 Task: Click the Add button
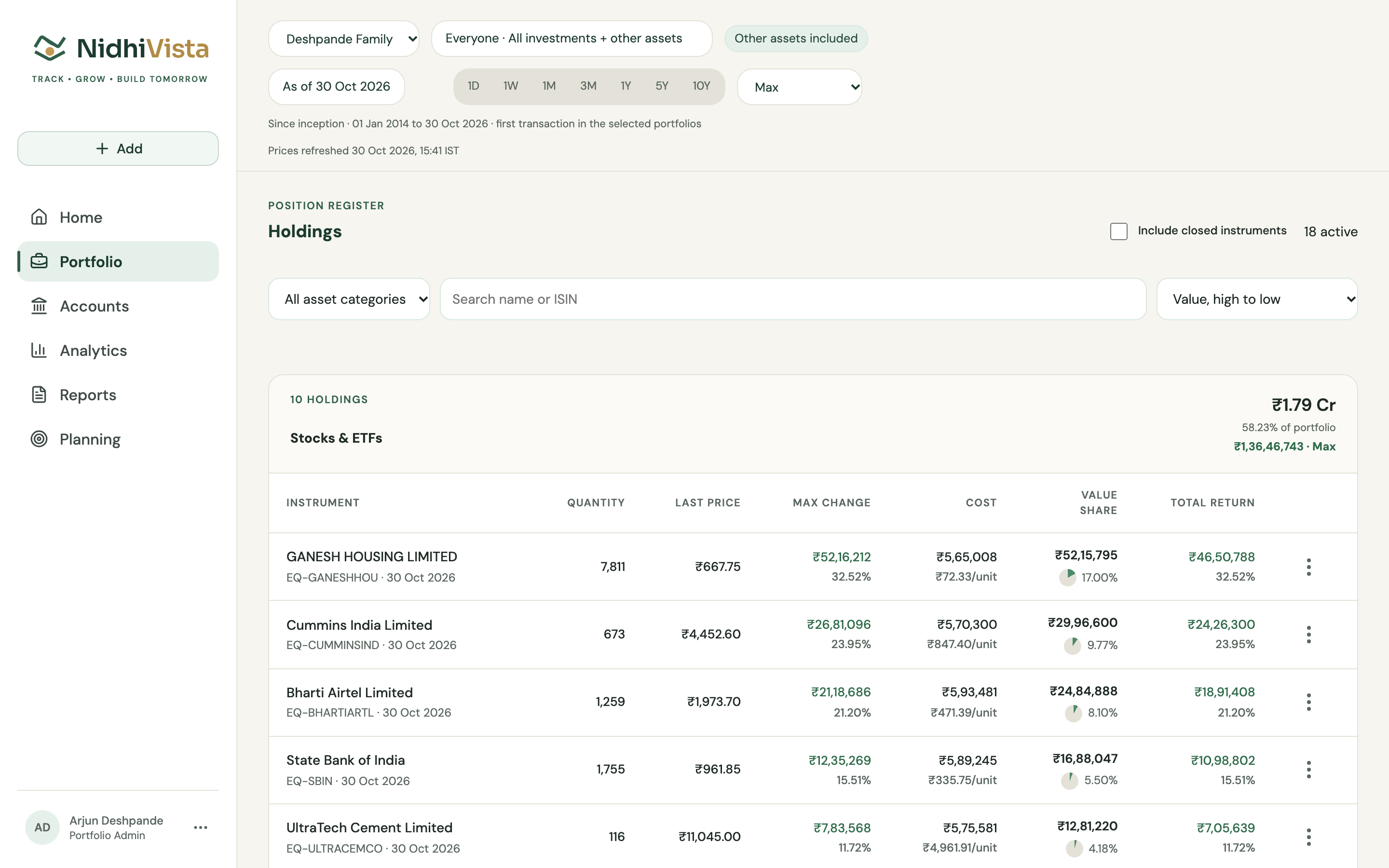(x=118, y=149)
